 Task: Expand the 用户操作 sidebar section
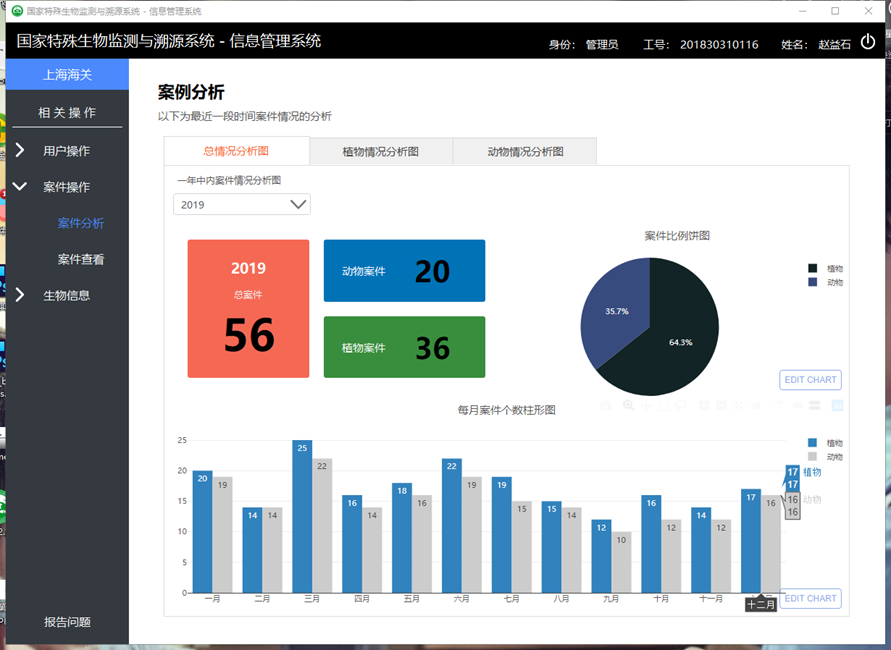[x=66, y=151]
